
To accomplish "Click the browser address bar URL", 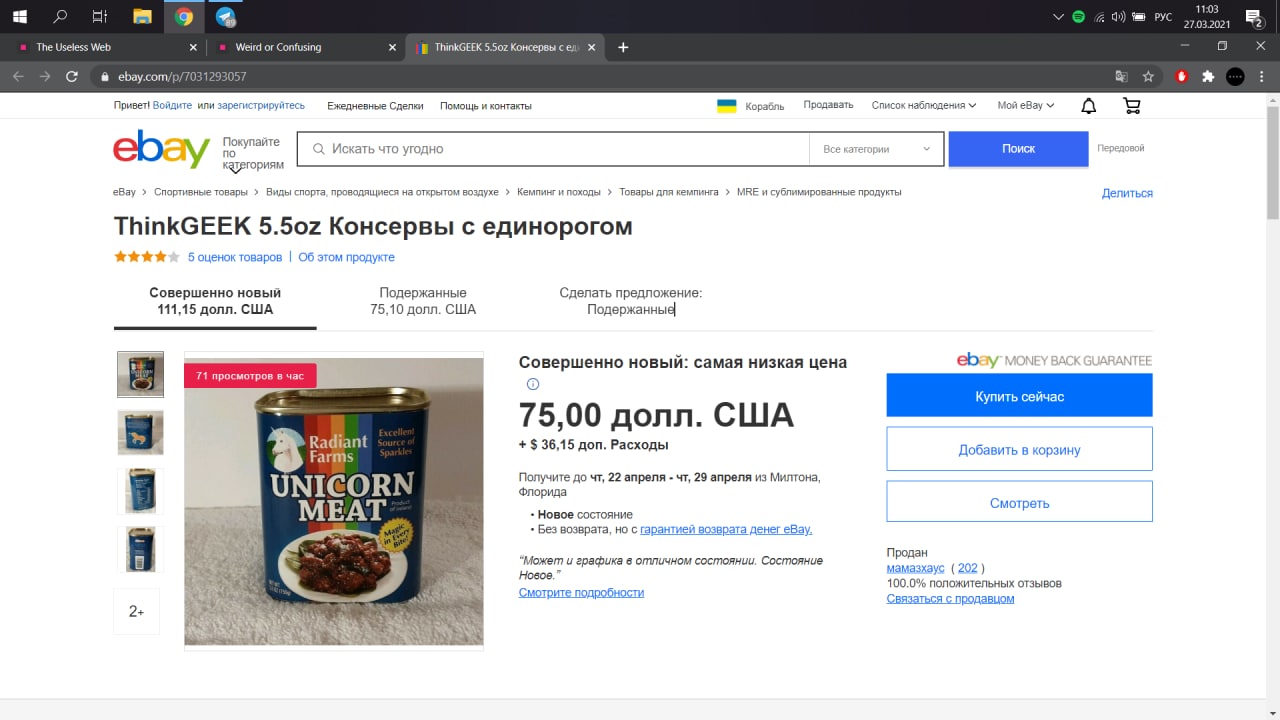I will (182, 76).
